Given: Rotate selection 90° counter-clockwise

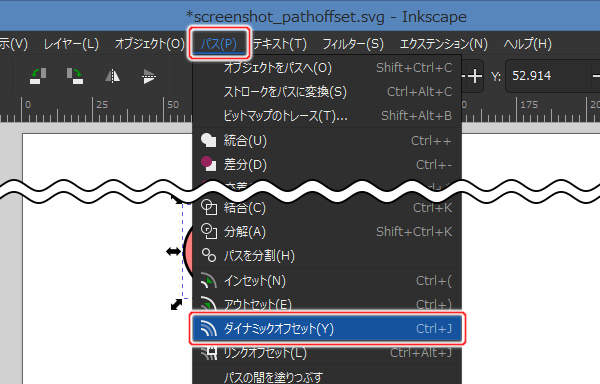Looking at the screenshot, I should point(38,76).
